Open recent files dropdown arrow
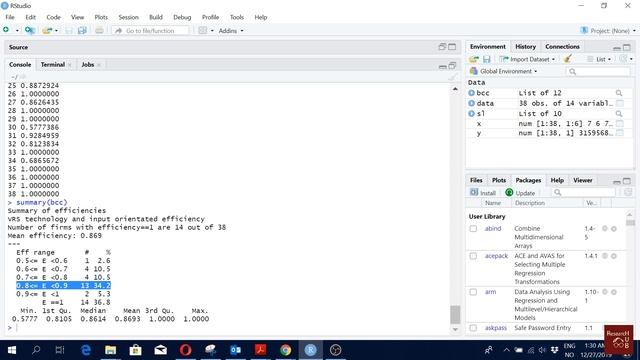Viewport: 640px width, 360px height. pos(56,31)
